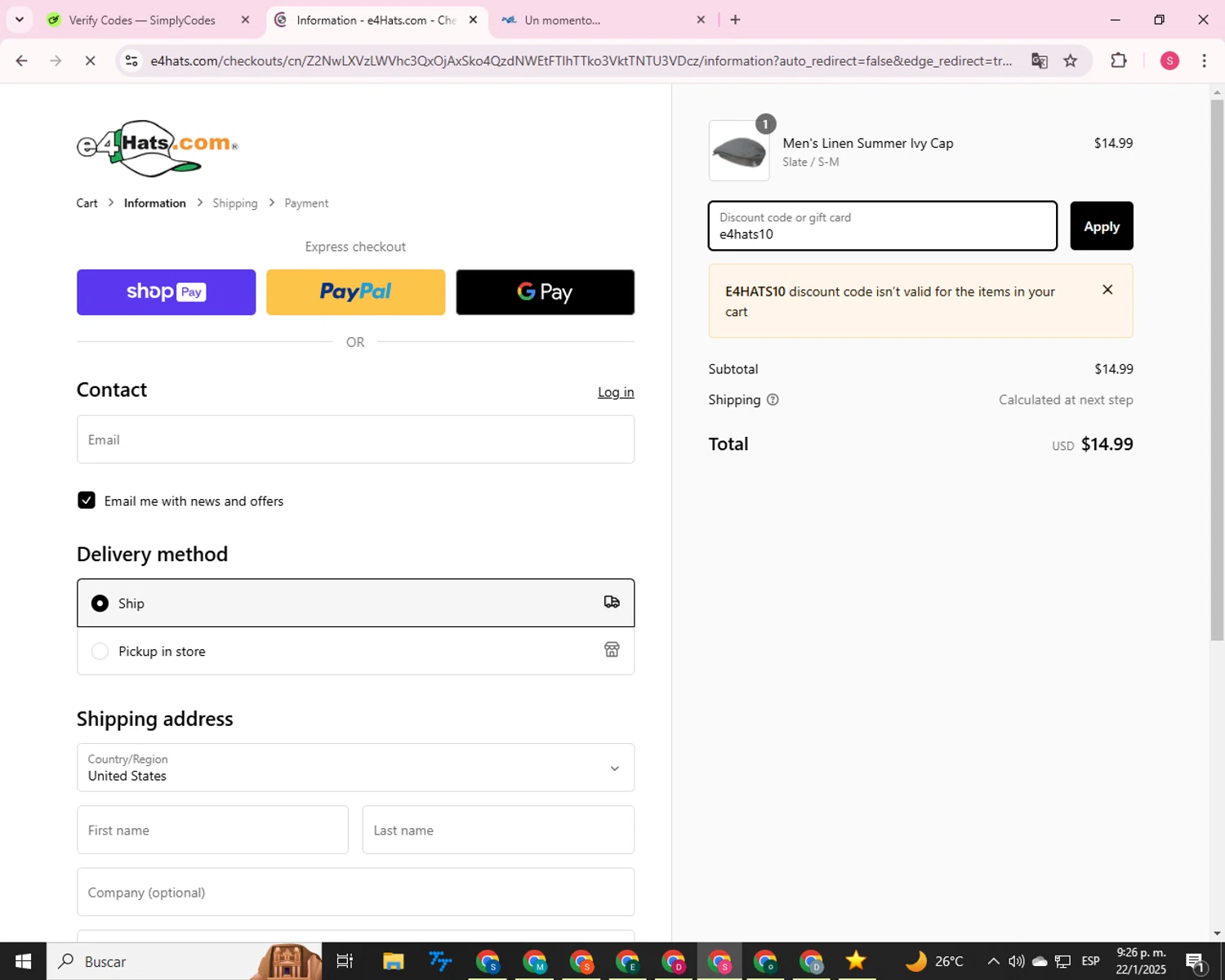Click the yellow star app on taskbar
The image size is (1225, 980).
tap(855, 961)
